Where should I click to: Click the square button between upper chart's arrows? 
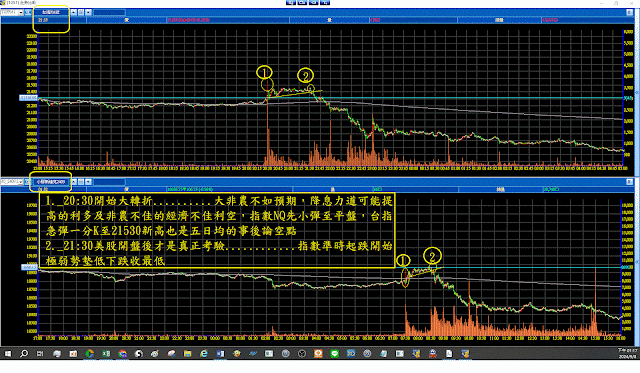point(81,12)
